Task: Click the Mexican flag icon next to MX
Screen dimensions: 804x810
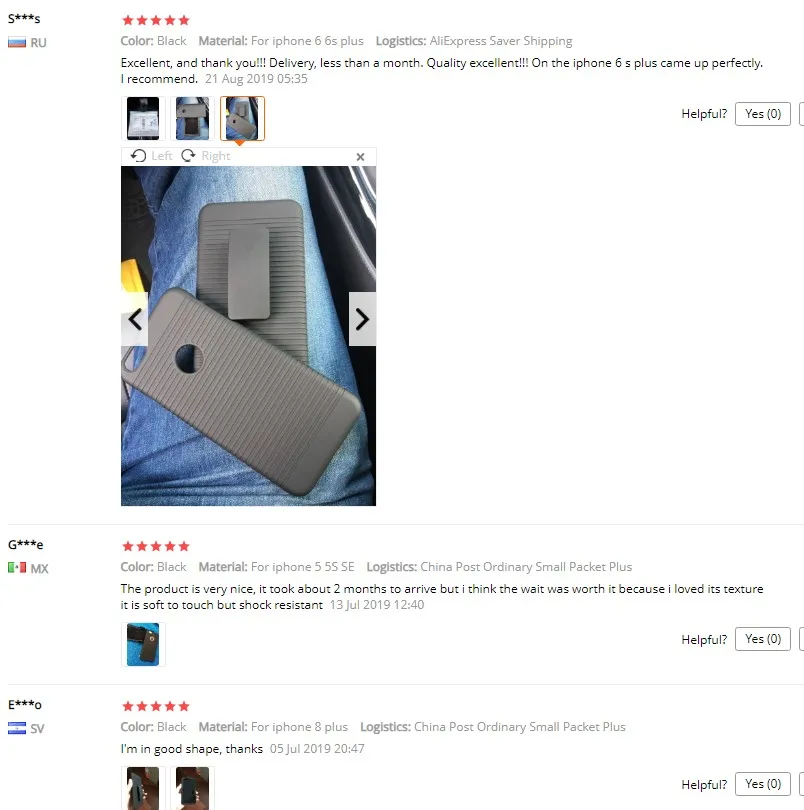Action: (17, 568)
